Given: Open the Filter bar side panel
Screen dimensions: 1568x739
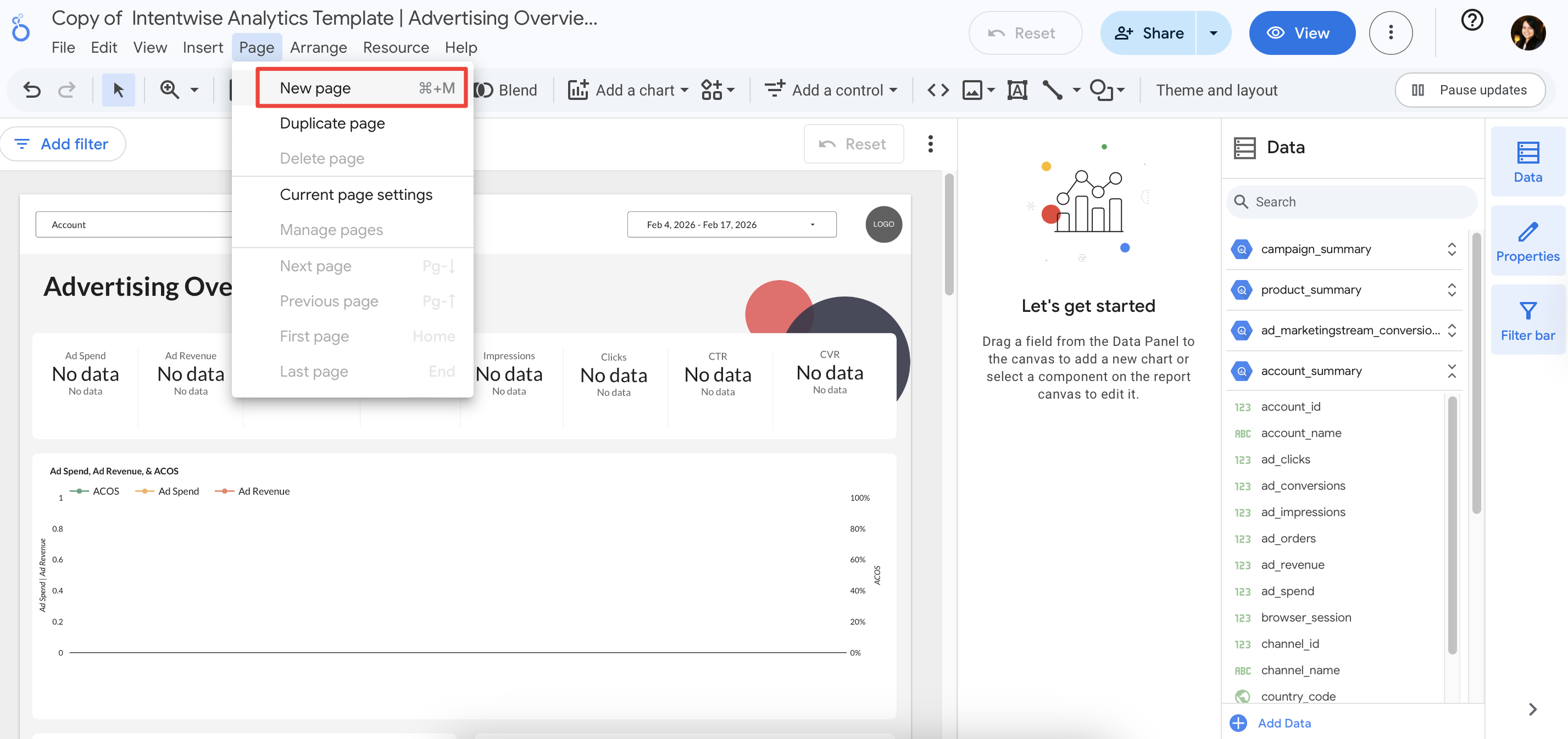Looking at the screenshot, I should [1527, 321].
